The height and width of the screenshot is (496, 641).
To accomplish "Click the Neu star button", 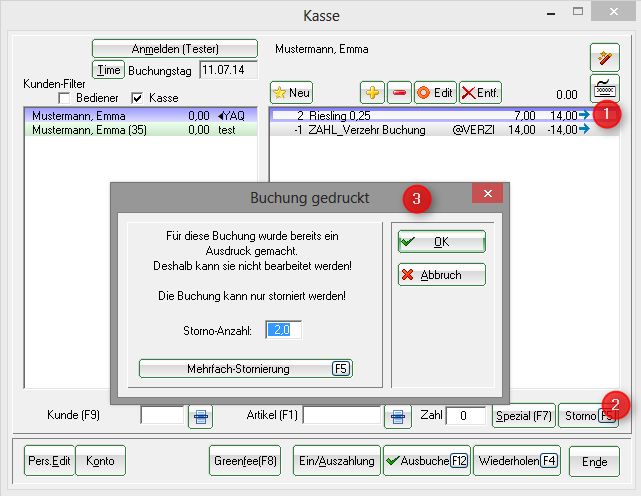I will tap(291, 92).
